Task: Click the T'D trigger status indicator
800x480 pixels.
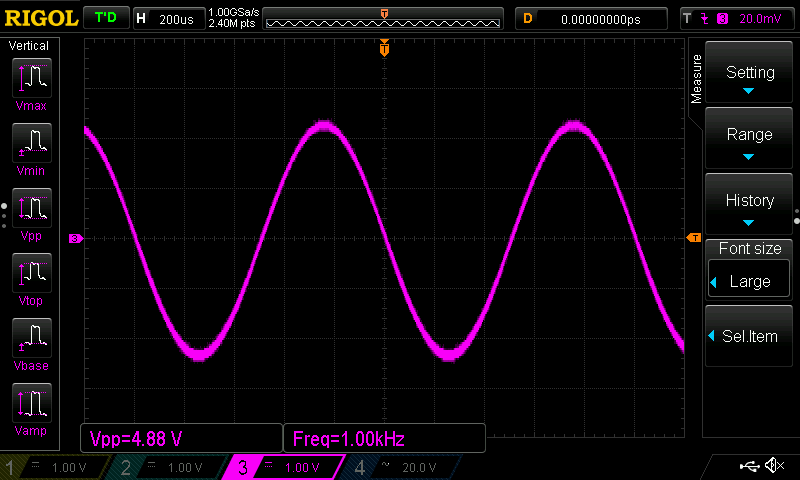Action: [106, 18]
